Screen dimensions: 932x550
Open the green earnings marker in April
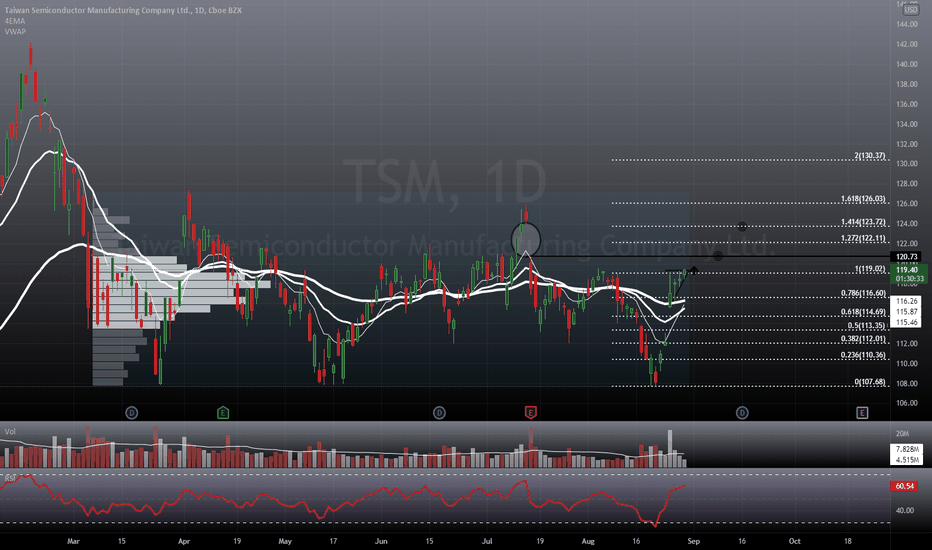click(x=223, y=412)
